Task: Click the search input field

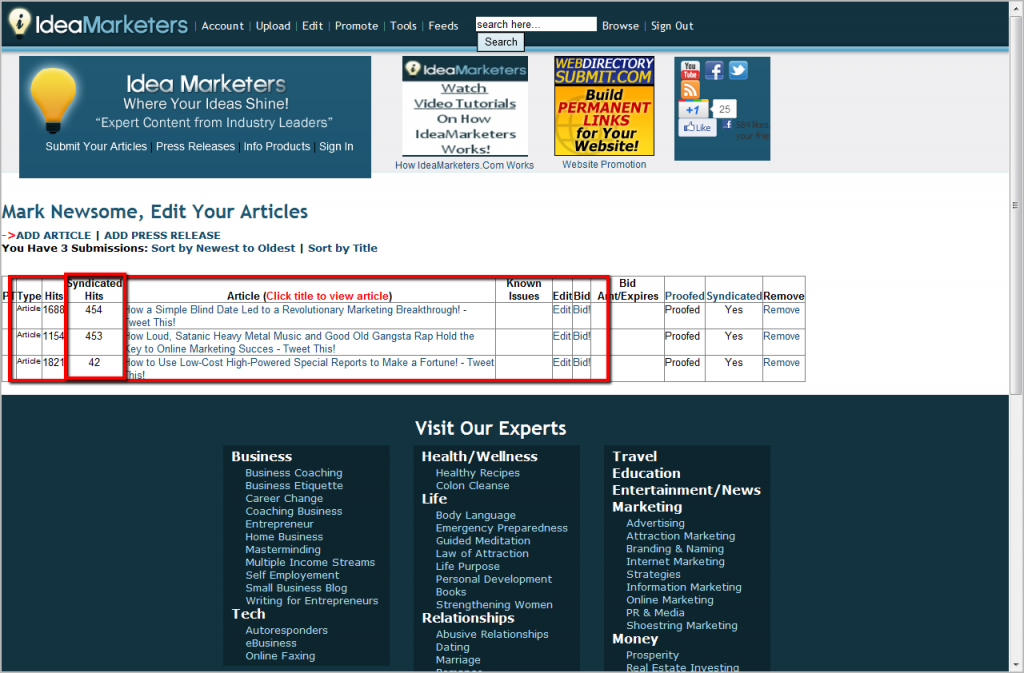Action: point(535,23)
